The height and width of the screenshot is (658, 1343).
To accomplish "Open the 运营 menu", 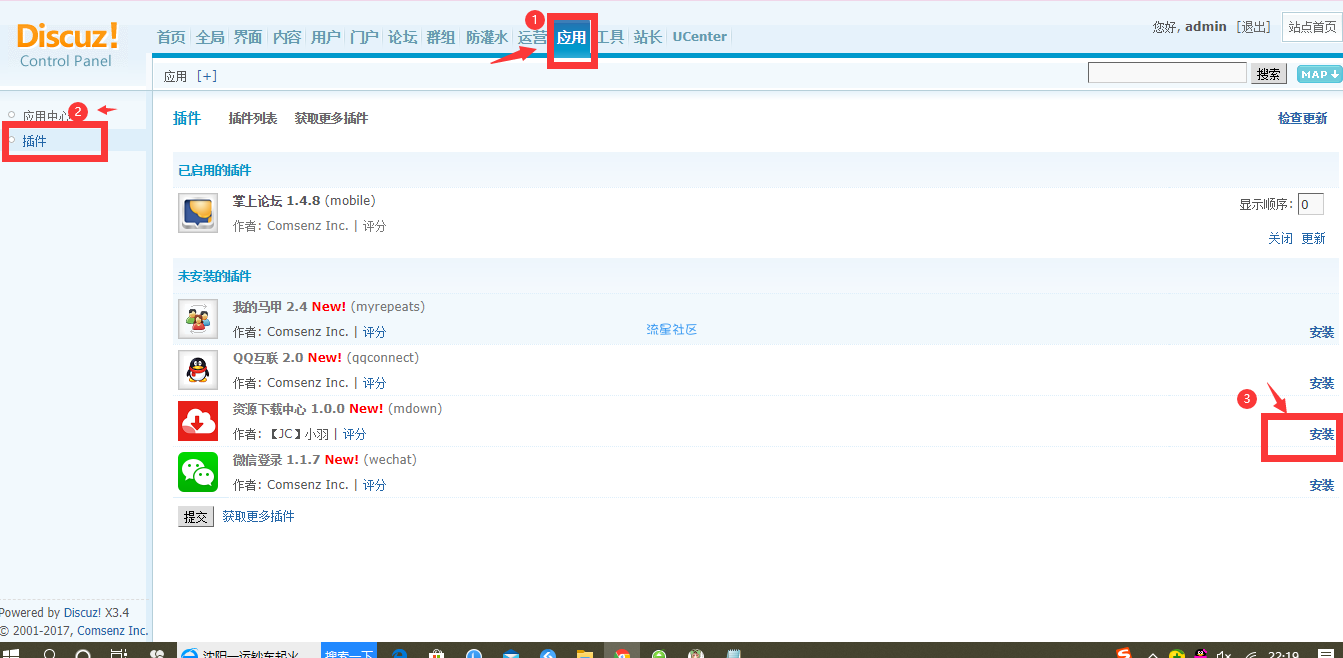I will pyautogui.click(x=532, y=37).
